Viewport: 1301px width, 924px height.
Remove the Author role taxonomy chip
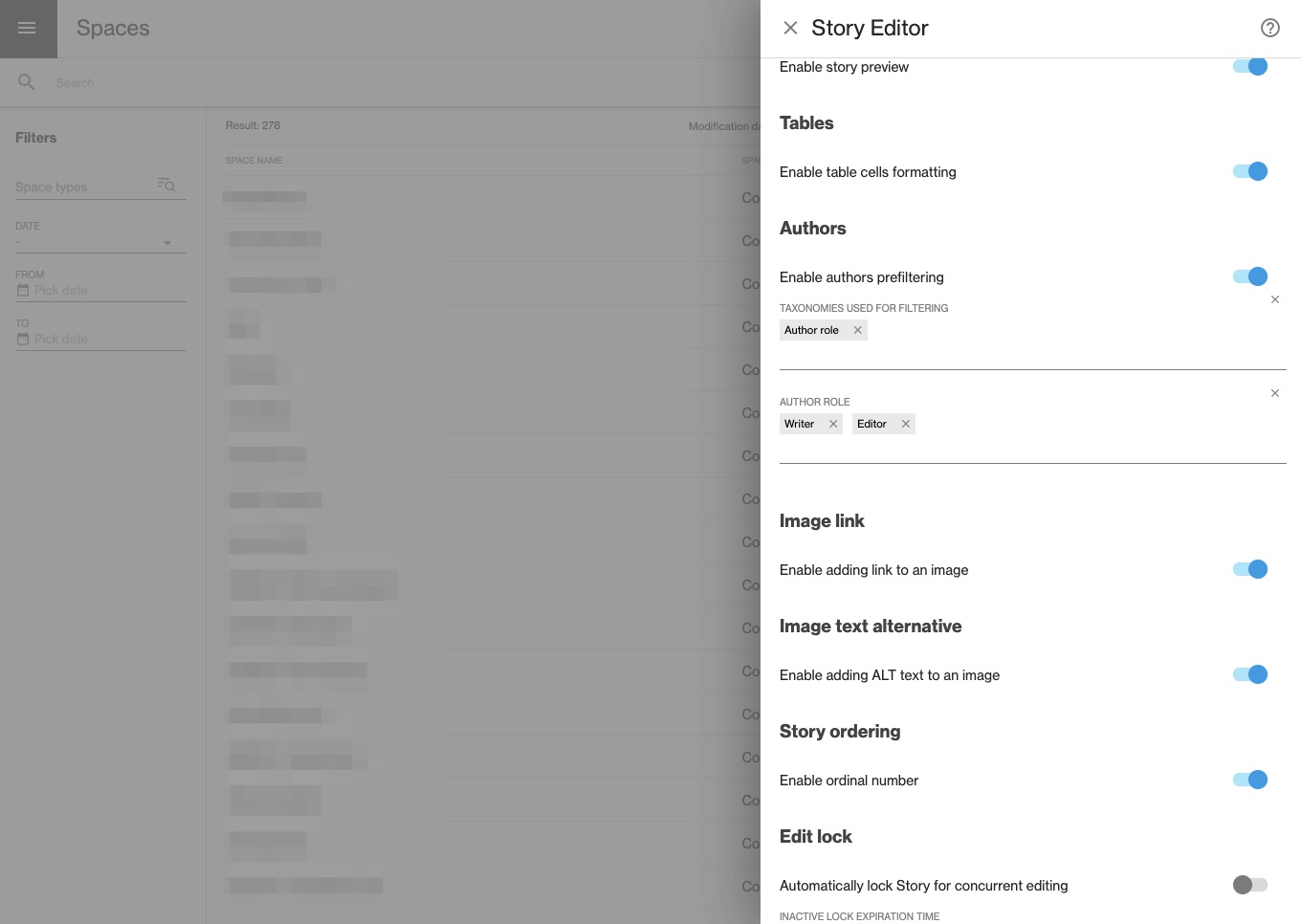[858, 330]
